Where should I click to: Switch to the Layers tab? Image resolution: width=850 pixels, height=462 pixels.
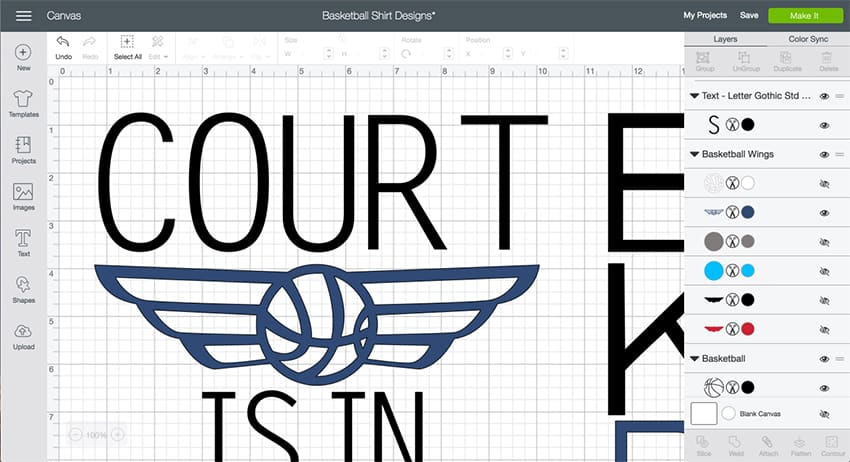[x=725, y=39]
